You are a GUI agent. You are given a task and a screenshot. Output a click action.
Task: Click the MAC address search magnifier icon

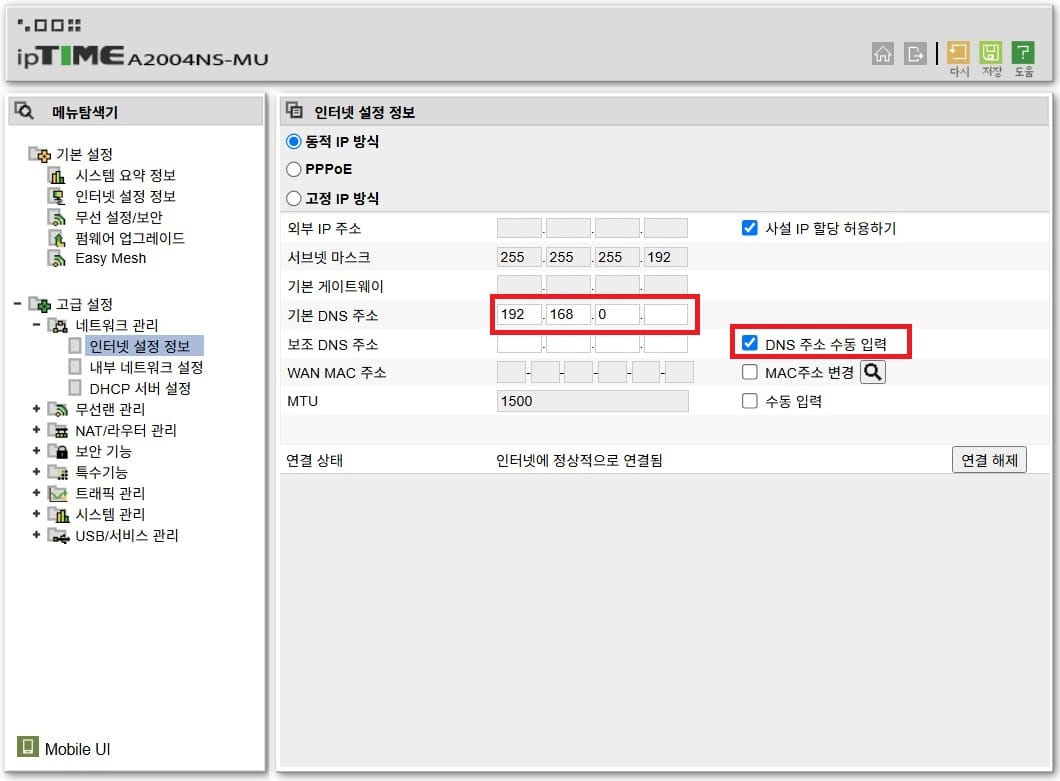873,373
